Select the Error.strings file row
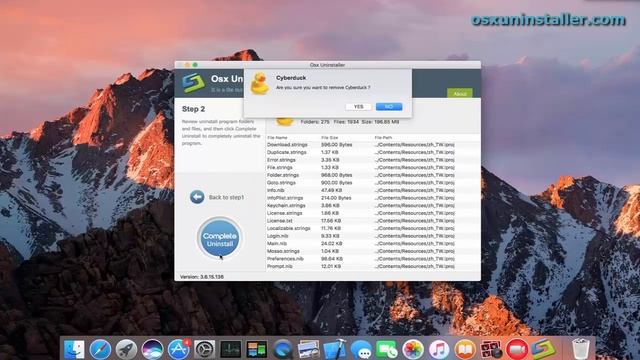The image size is (640, 360). click(x=373, y=160)
